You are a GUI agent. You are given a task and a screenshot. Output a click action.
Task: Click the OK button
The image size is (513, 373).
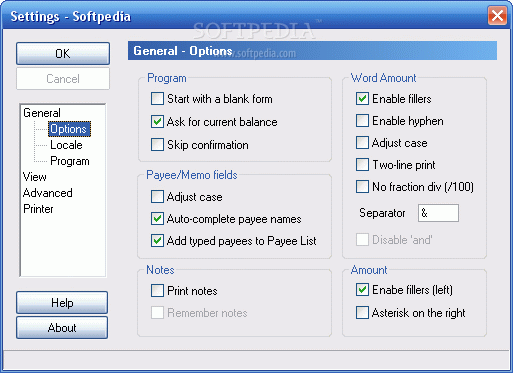tap(63, 53)
